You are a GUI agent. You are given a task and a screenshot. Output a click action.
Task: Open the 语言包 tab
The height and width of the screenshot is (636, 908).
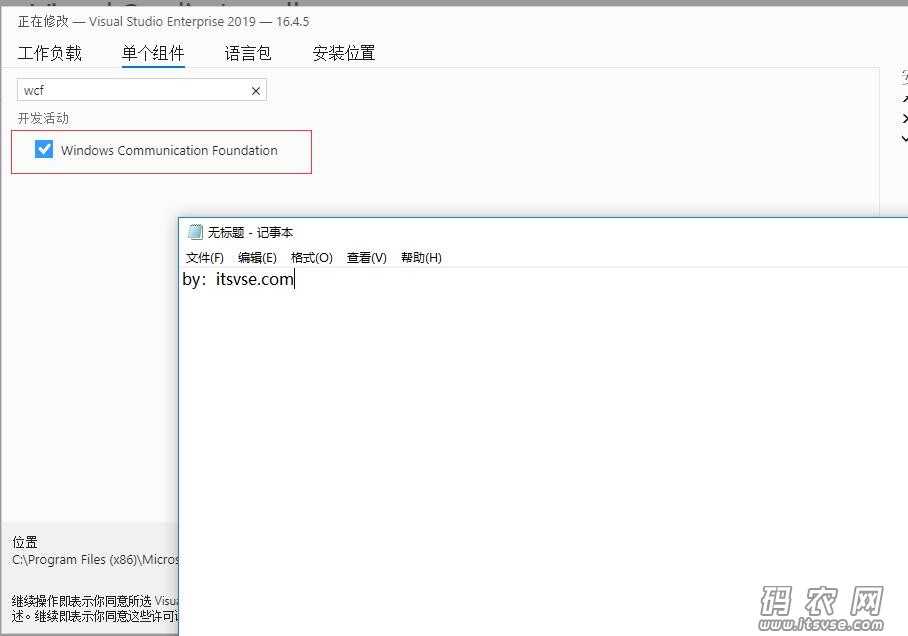point(248,53)
